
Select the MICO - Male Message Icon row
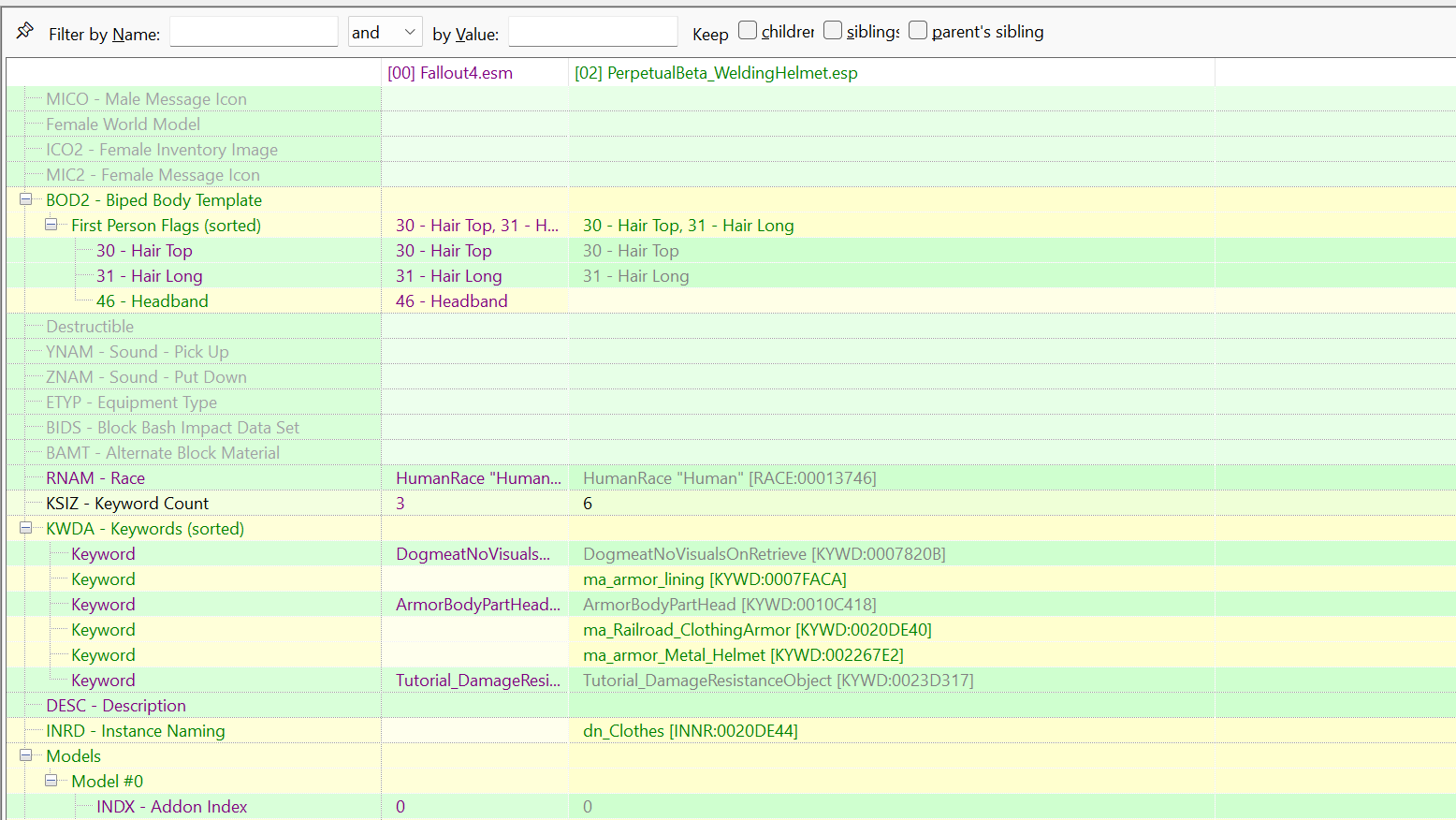146,99
